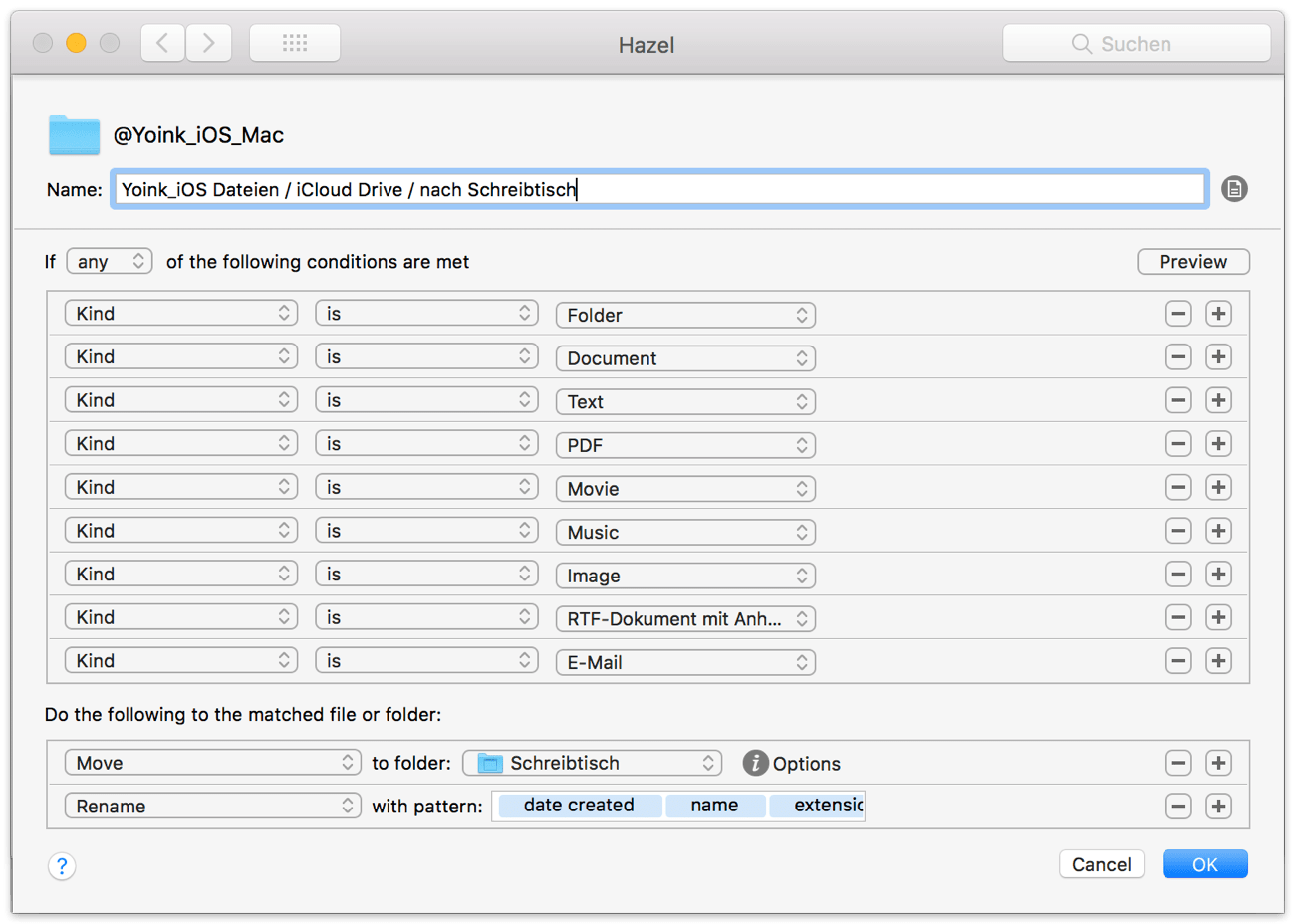Add a condition after the Image row
The height and width of the screenshot is (924, 1295).
1218,575
